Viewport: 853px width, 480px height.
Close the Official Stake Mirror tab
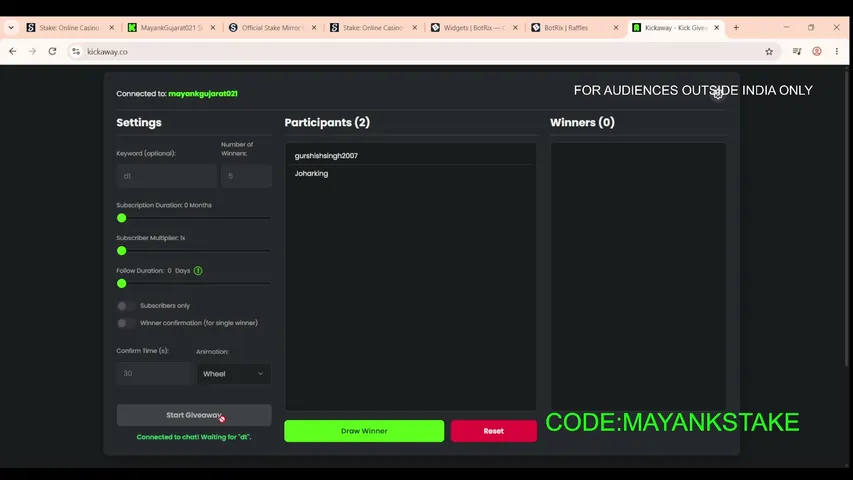click(x=314, y=27)
